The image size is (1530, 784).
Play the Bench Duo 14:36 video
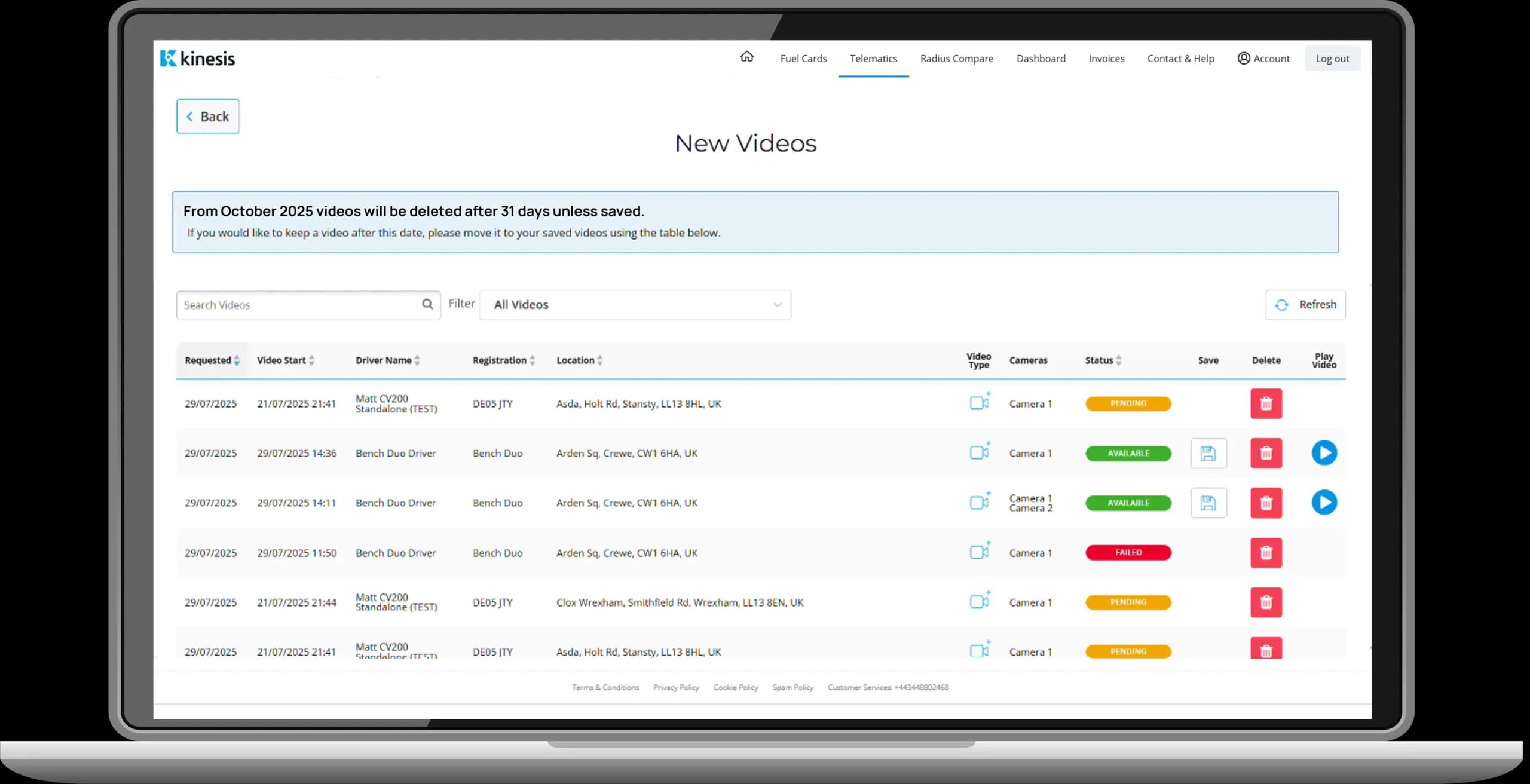[1324, 453]
